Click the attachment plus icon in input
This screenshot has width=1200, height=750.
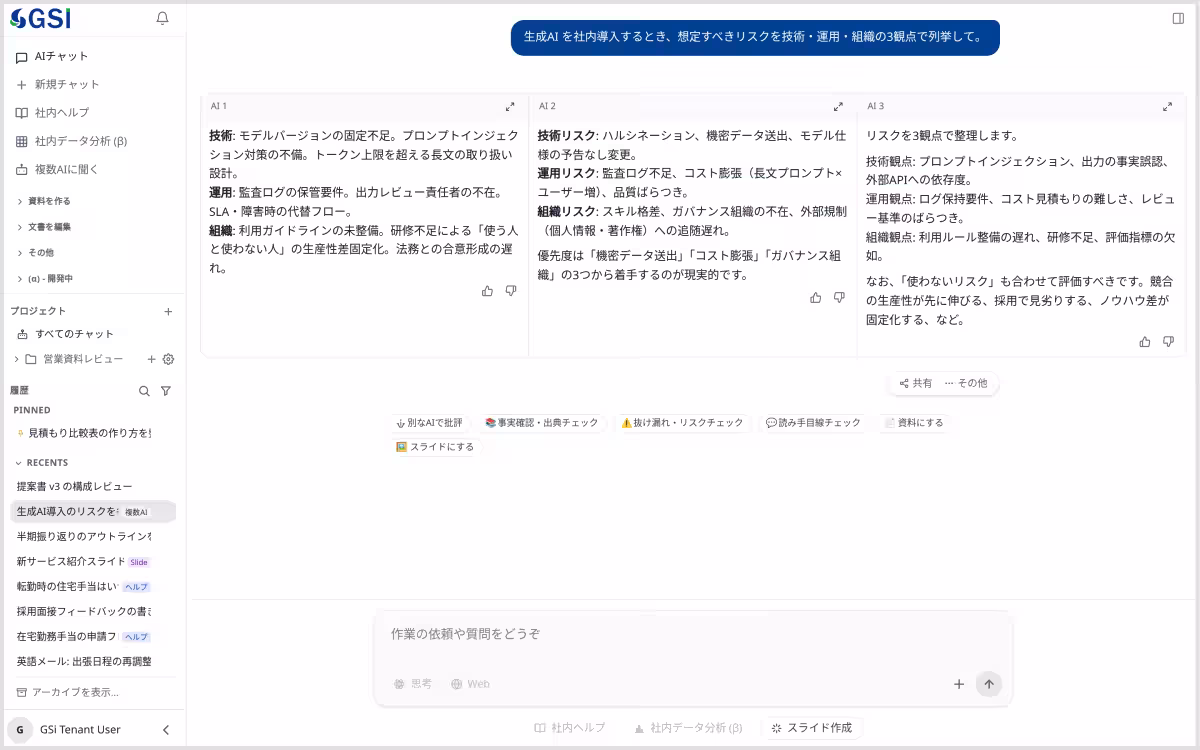coord(958,684)
